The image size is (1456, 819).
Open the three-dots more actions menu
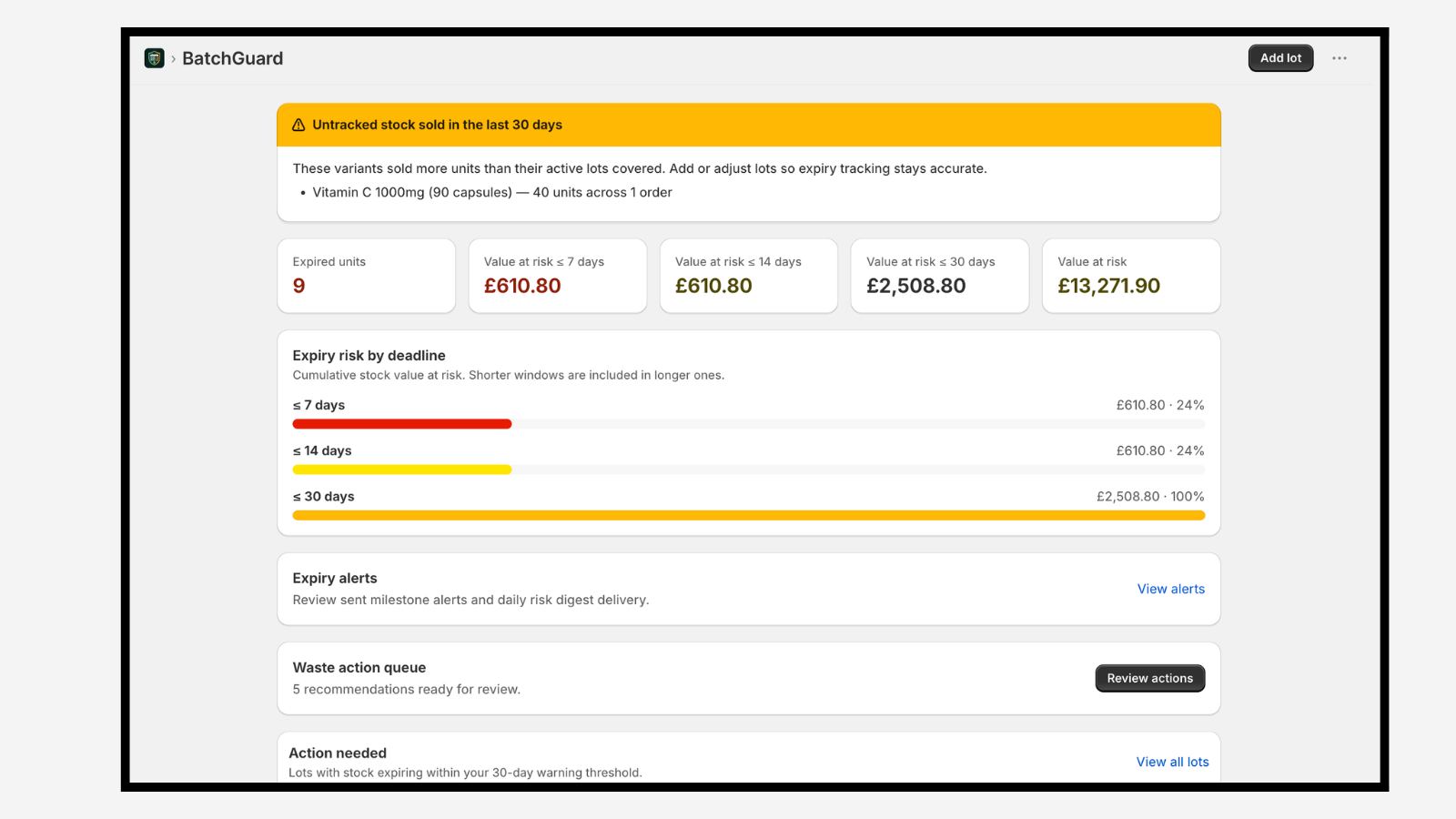1340,58
